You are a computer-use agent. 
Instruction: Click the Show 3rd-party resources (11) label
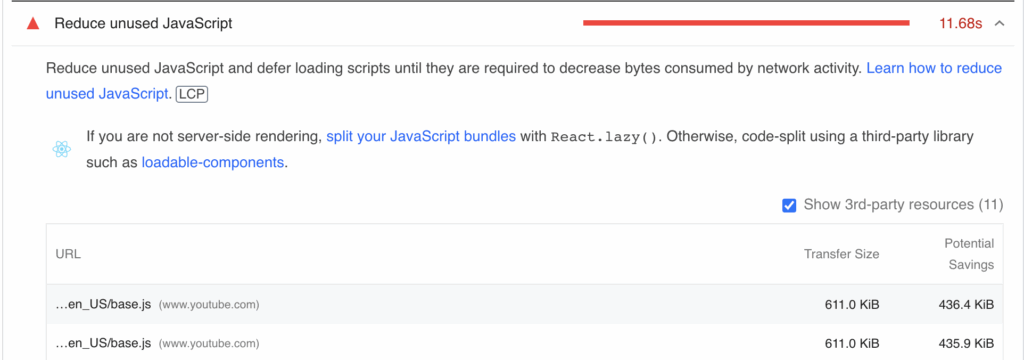[x=903, y=205]
